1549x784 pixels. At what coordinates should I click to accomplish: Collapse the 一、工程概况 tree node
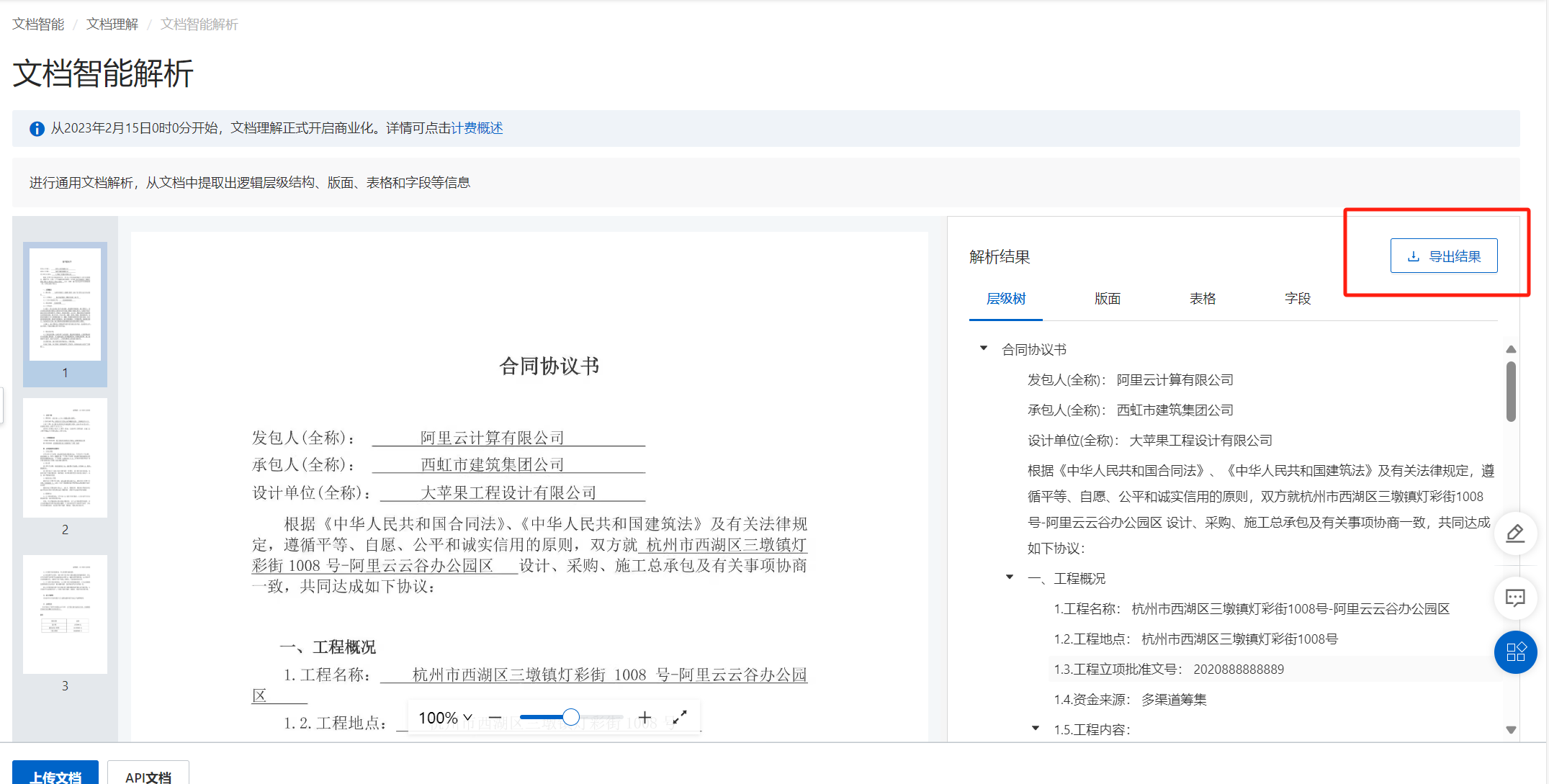1010,577
